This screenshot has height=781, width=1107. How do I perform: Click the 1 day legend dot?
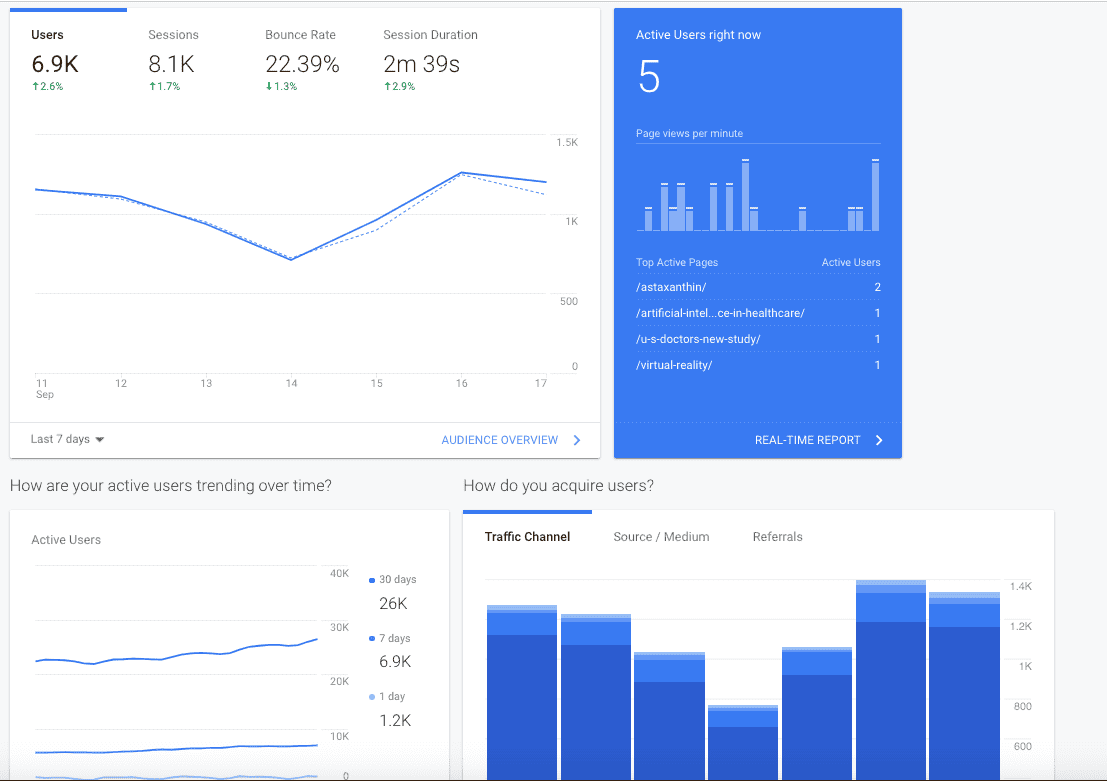click(x=372, y=697)
